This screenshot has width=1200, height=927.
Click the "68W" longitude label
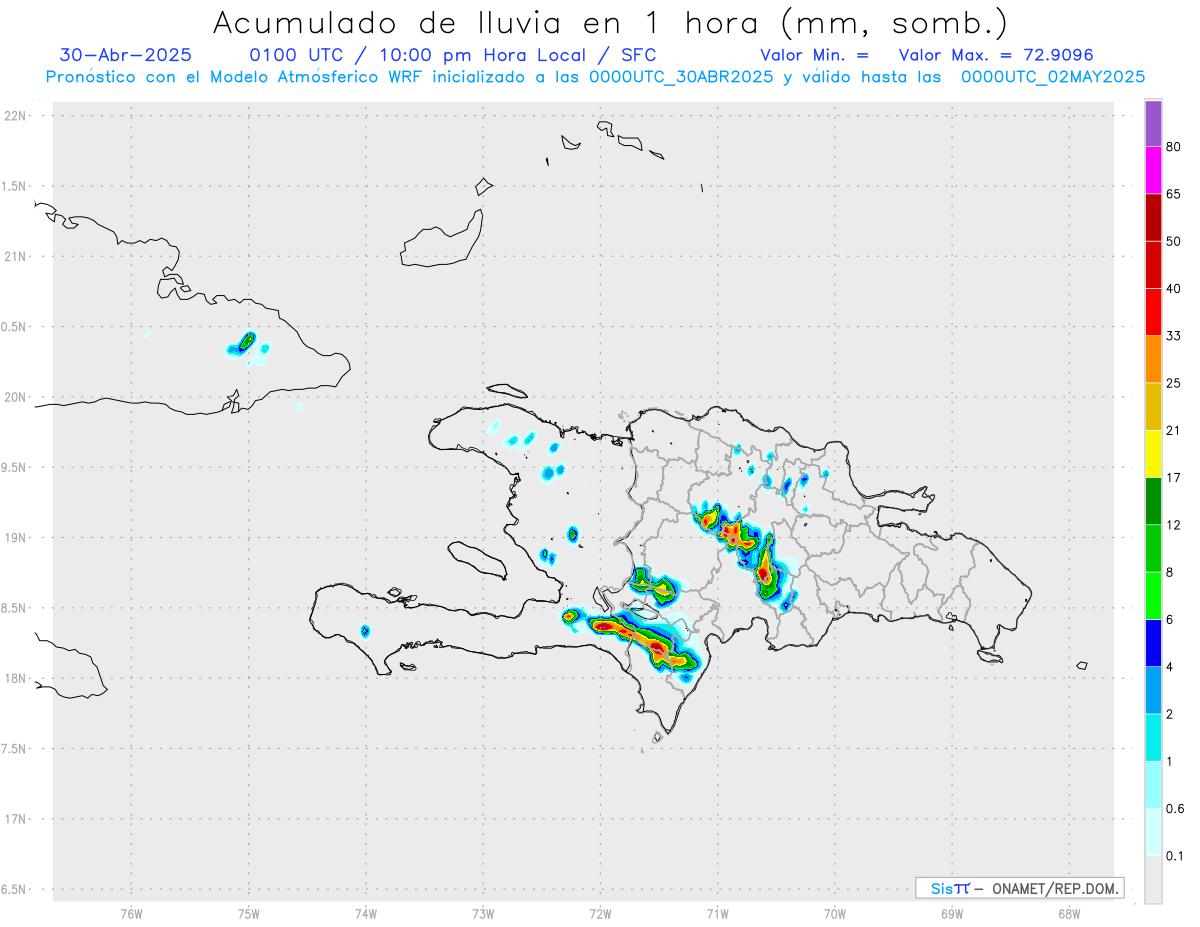click(x=1069, y=913)
